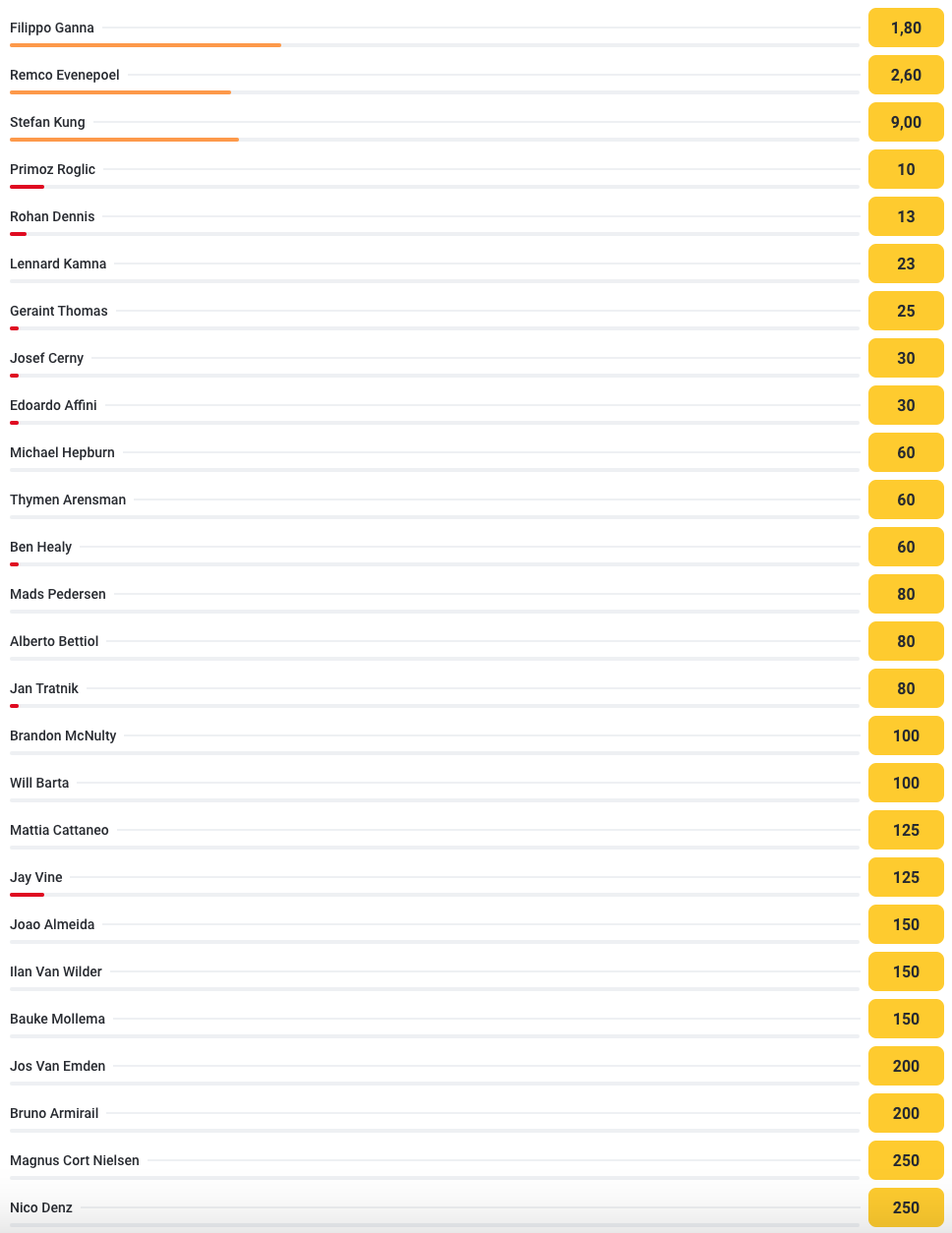Click the orange bar under Stefan Kung
This screenshot has height=1233, width=952.
tap(124, 140)
